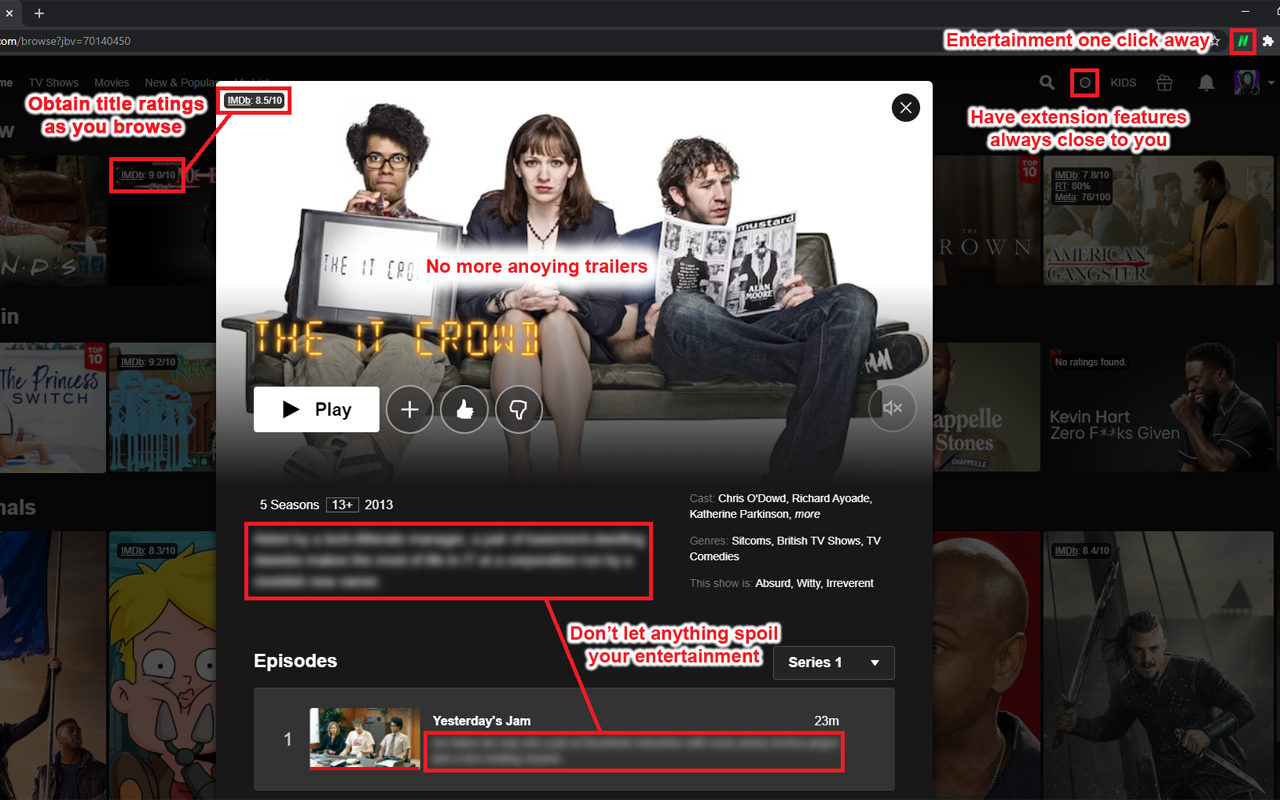This screenshot has width=1280, height=800.
Task: Expand the profile account menu
Action: [1253, 82]
